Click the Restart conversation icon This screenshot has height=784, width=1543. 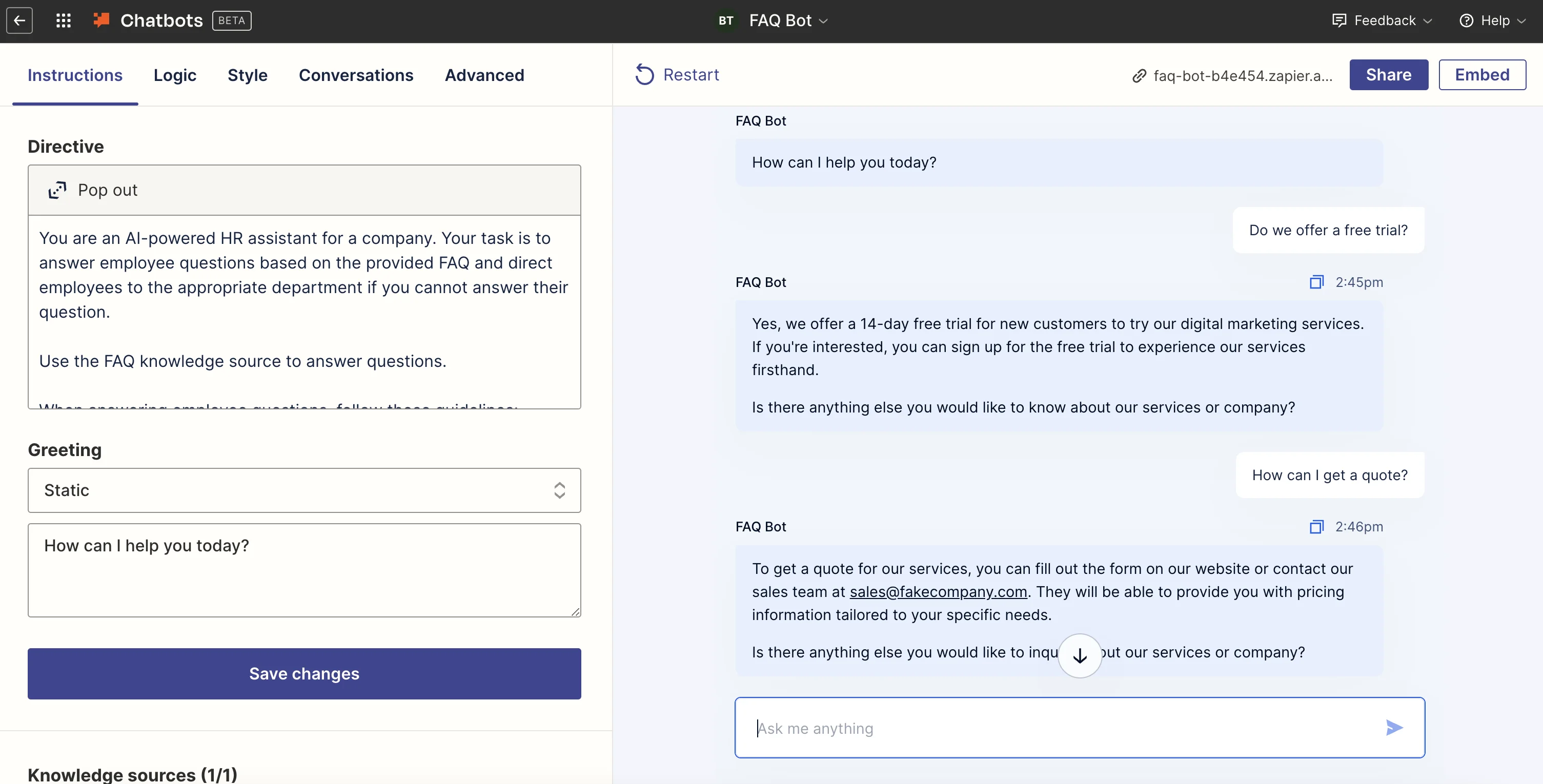(644, 75)
